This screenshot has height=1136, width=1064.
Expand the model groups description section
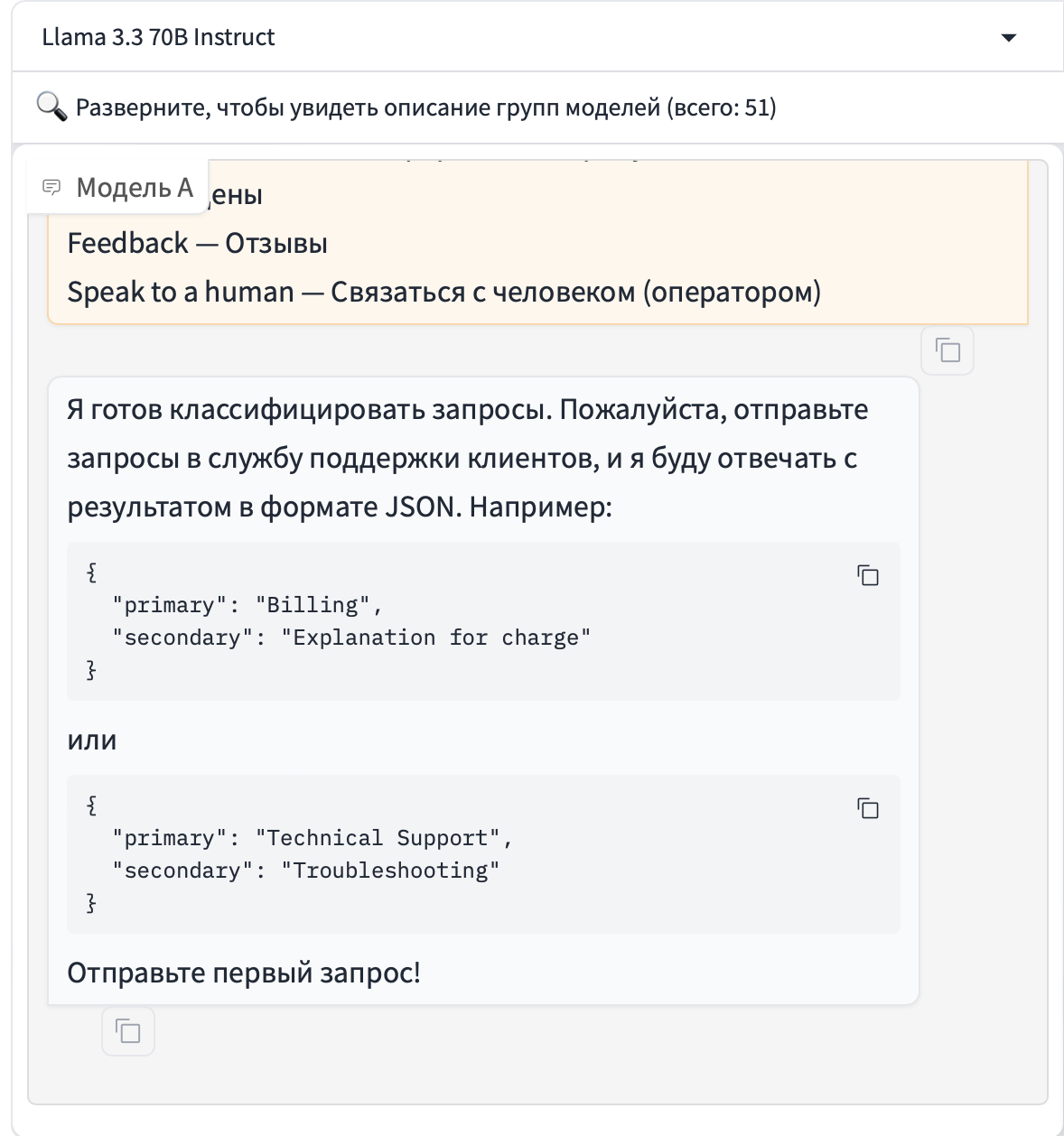pos(425,107)
